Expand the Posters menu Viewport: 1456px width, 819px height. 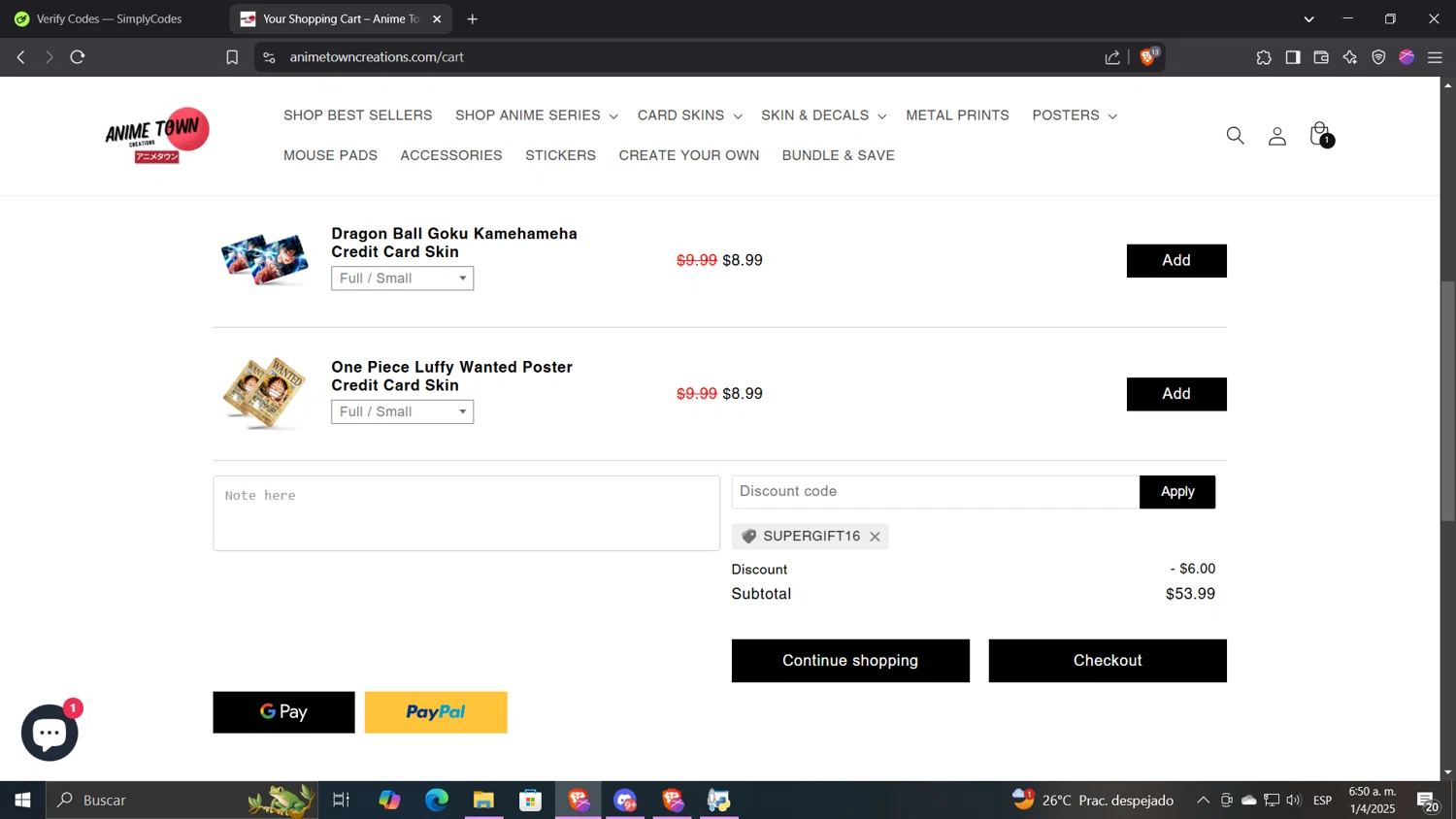tap(1074, 115)
